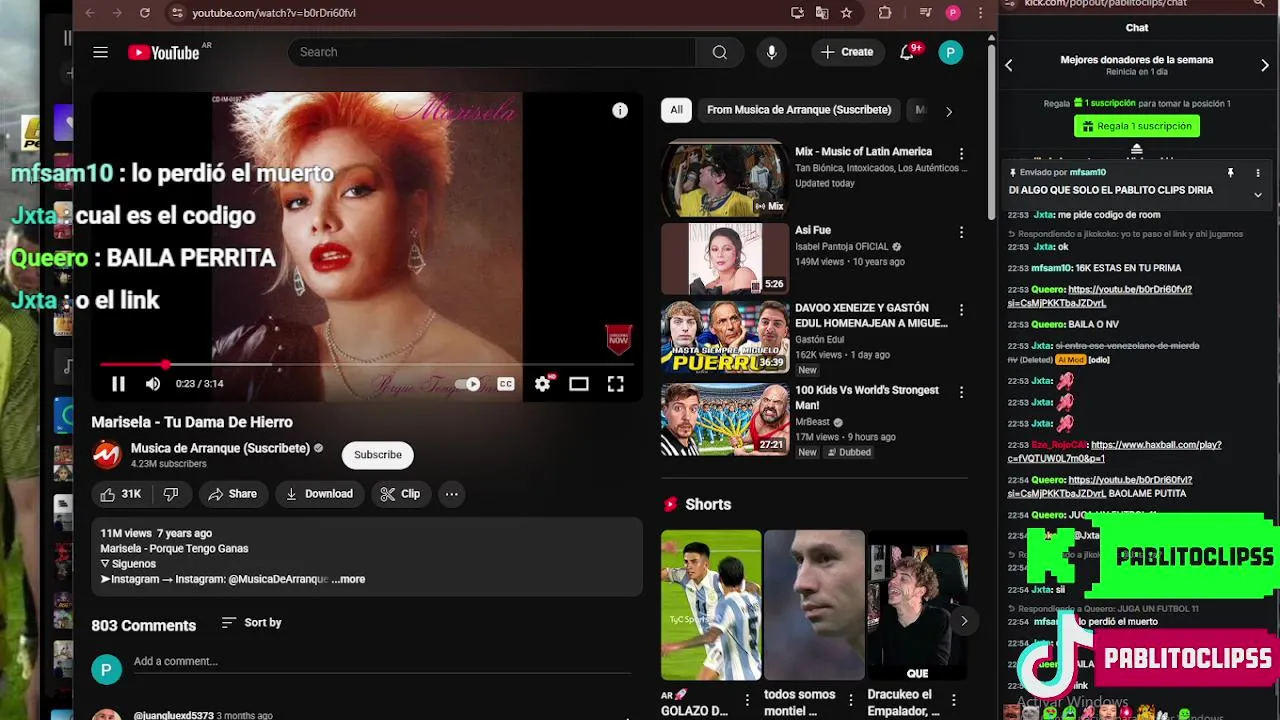Screen dimensions: 1280x720
Task: Open todos somos montiel short thumbnail
Action: [x=814, y=605]
